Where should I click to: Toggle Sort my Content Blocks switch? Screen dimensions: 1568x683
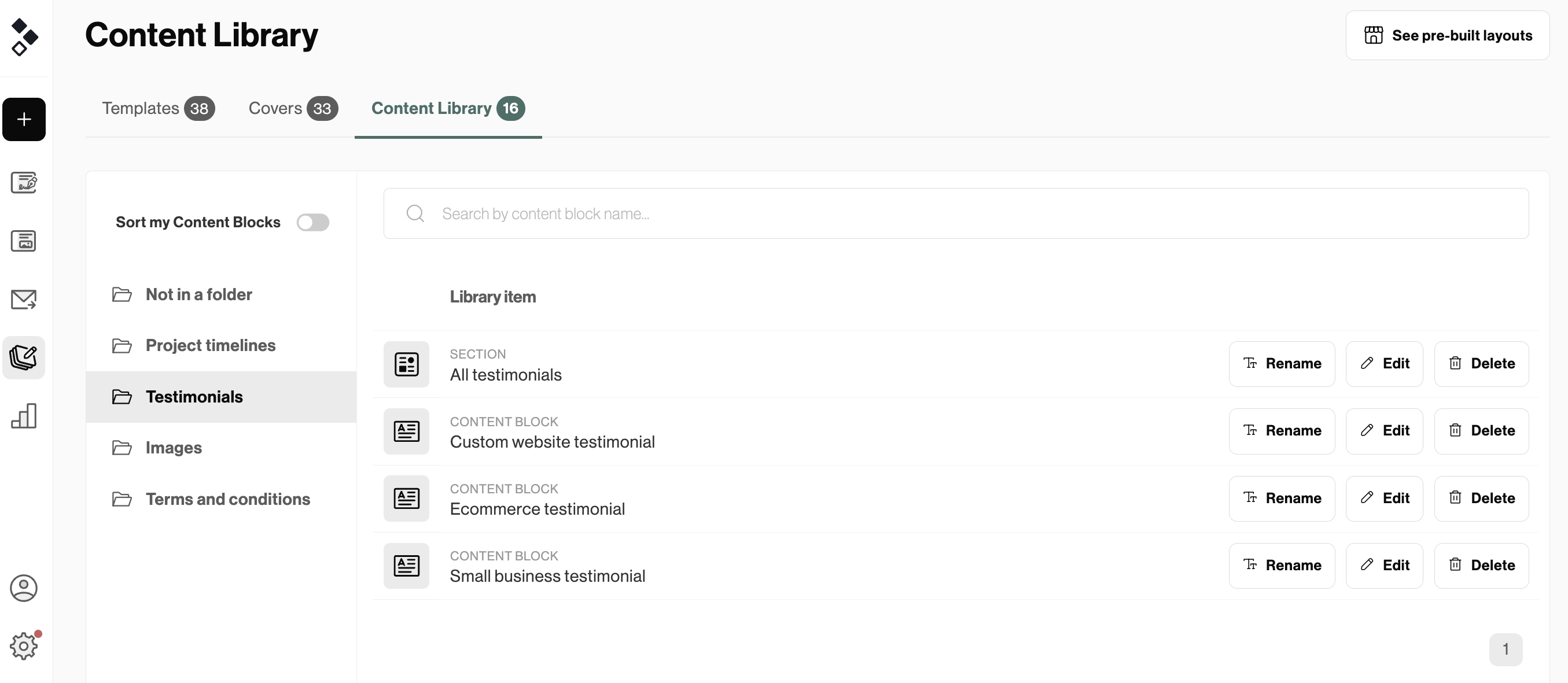(x=313, y=223)
